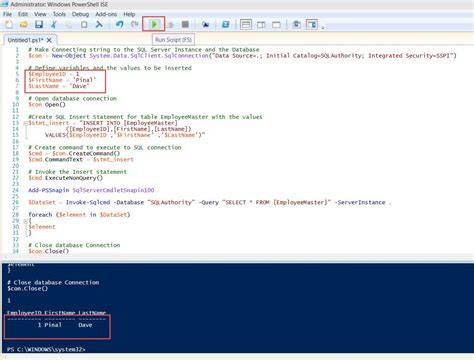
Task: Open the Edit menu
Action: (x=23, y=14)
